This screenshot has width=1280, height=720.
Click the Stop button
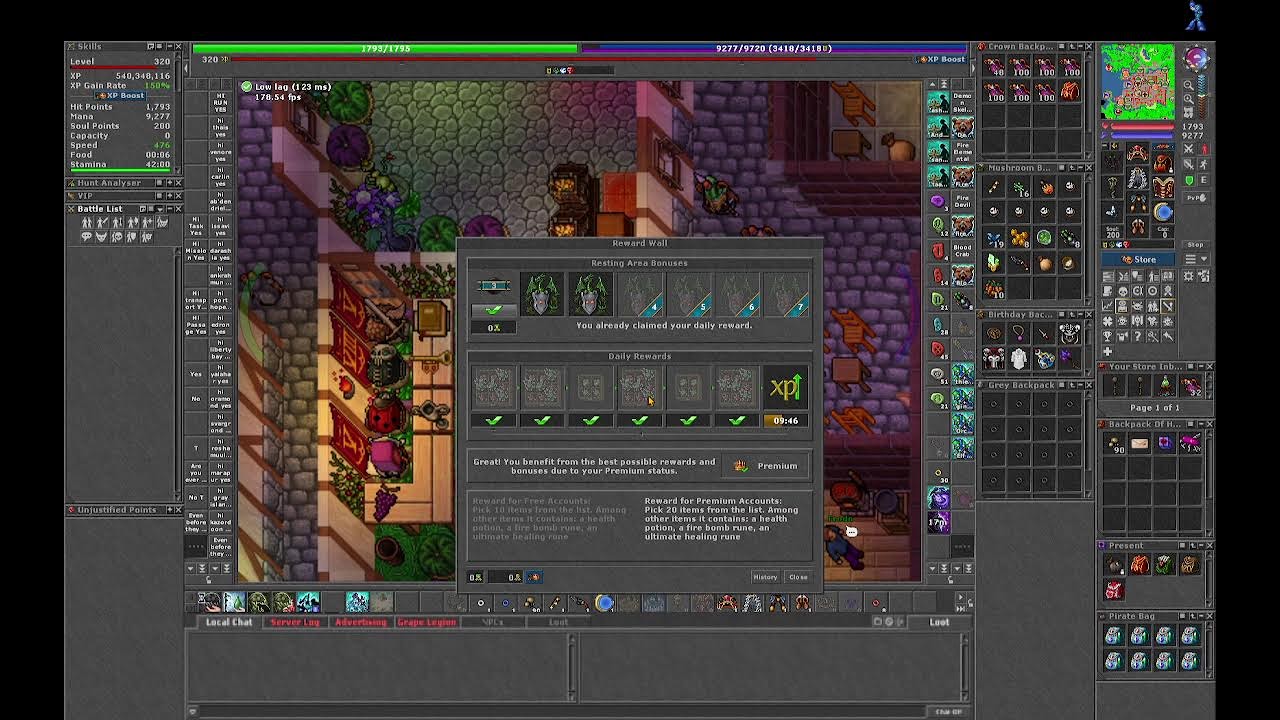(x=1195, y=245)
